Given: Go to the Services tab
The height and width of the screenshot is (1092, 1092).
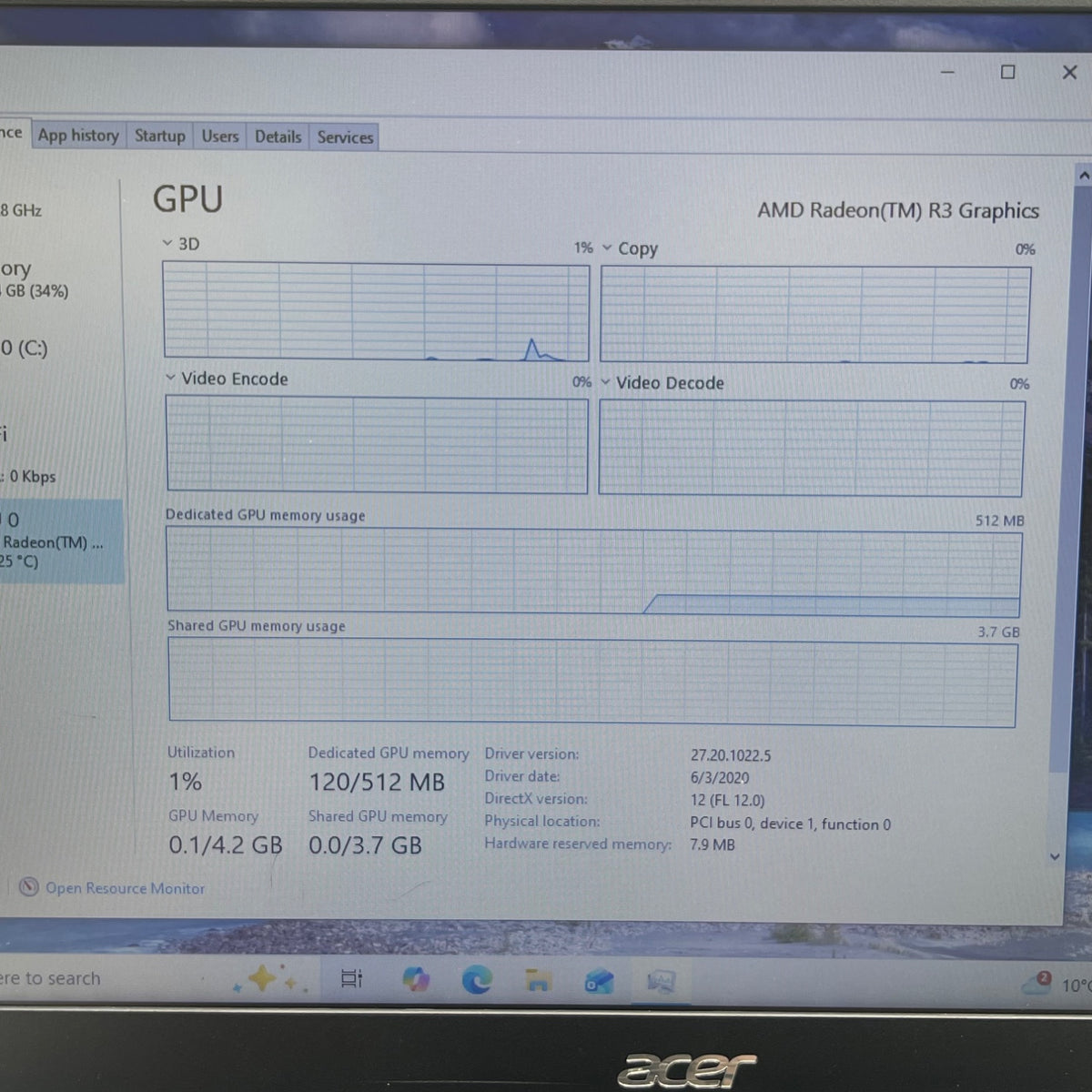Looking at the screenshot, I should click(345, 137).
